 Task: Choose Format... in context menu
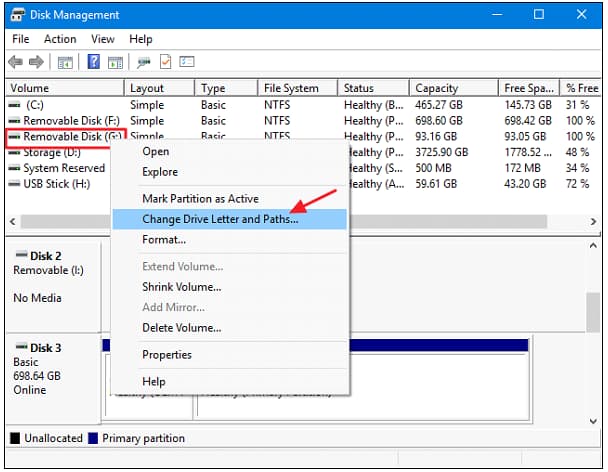coord(230,240)
